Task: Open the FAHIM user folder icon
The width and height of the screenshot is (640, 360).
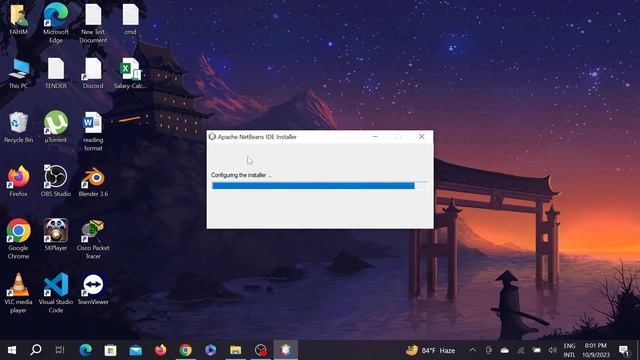Action: [x=18, y=19]
